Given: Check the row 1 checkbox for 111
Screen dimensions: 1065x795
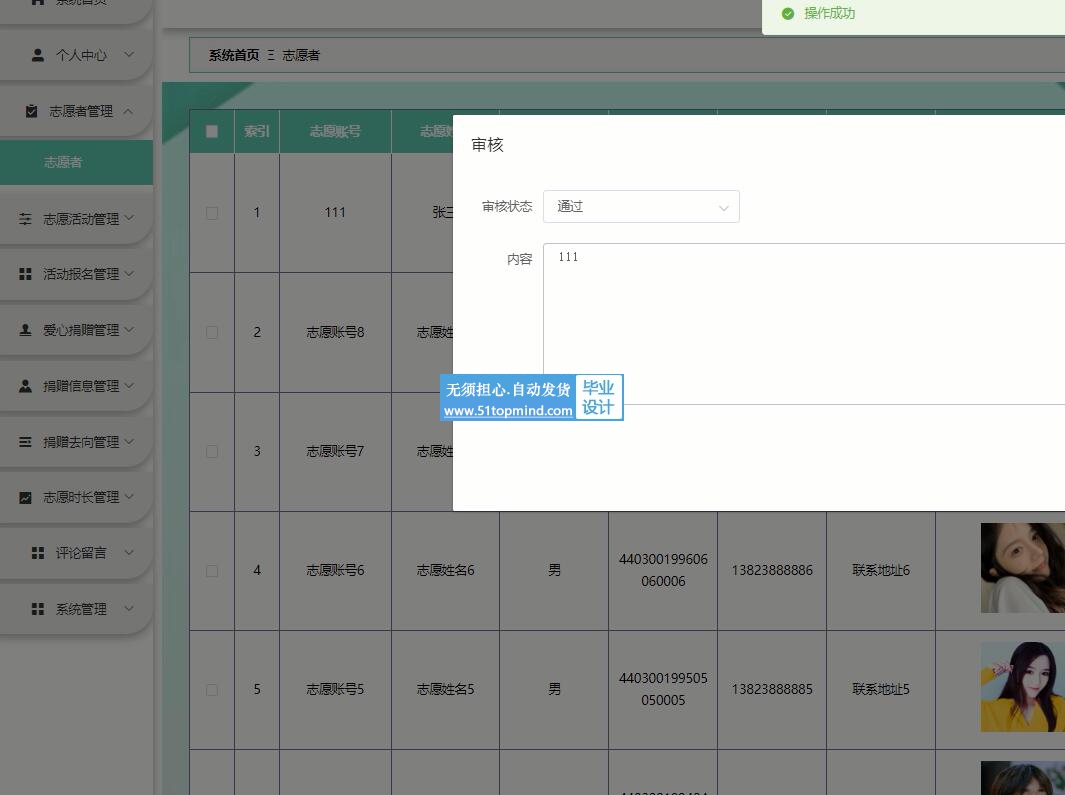Looking at the screenshot, I should pyautogui.click(x=212, y=213).
